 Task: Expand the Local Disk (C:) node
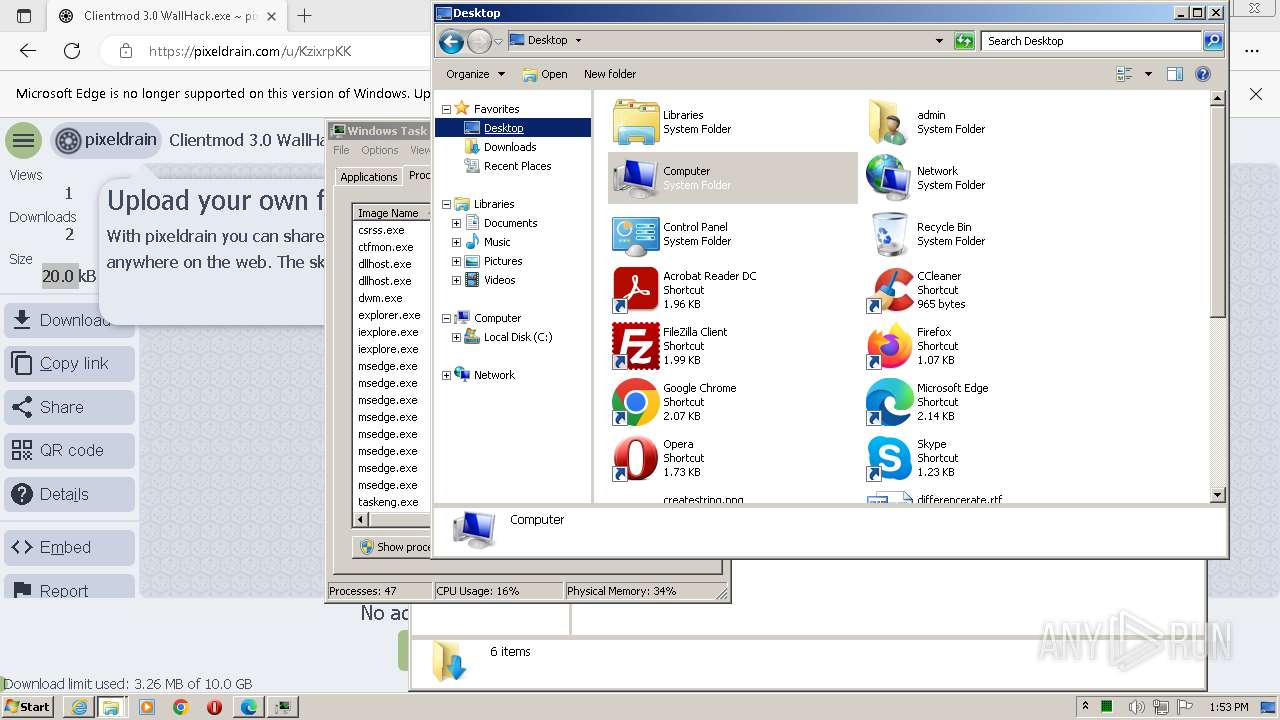457,337
